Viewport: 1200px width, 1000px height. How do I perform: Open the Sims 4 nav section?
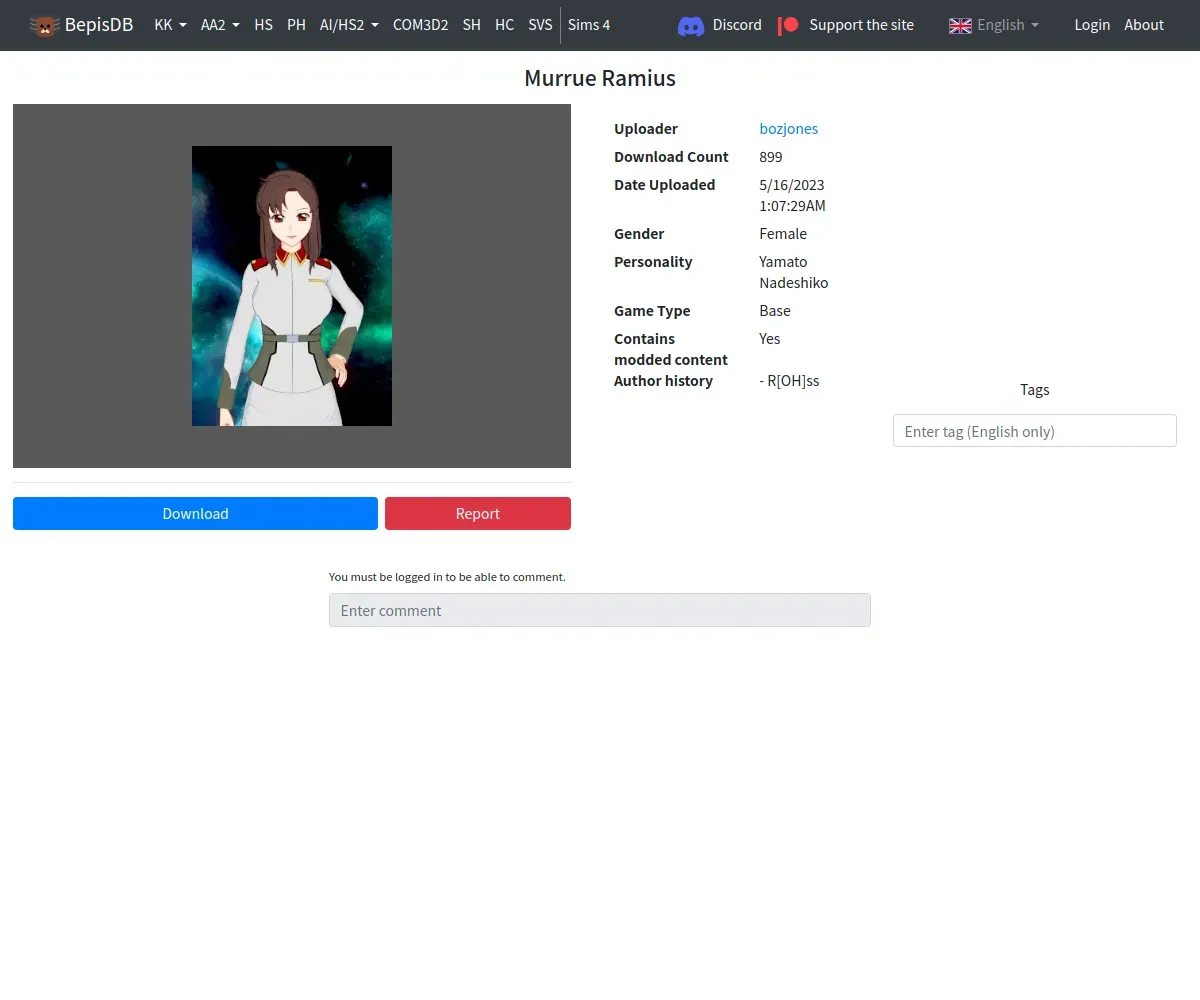[589, 25]
